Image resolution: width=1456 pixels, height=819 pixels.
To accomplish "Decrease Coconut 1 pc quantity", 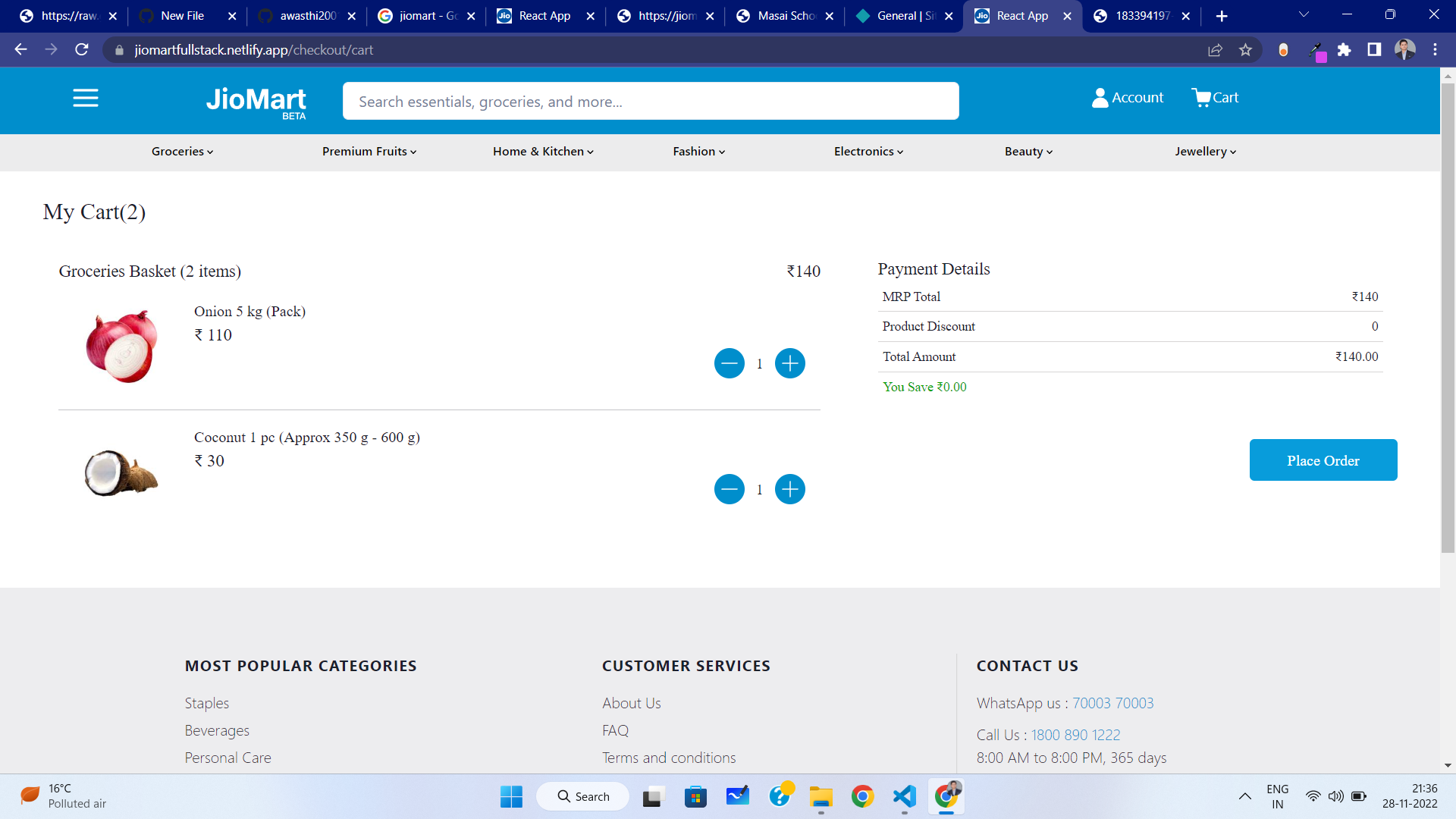I will click(730, 489).
